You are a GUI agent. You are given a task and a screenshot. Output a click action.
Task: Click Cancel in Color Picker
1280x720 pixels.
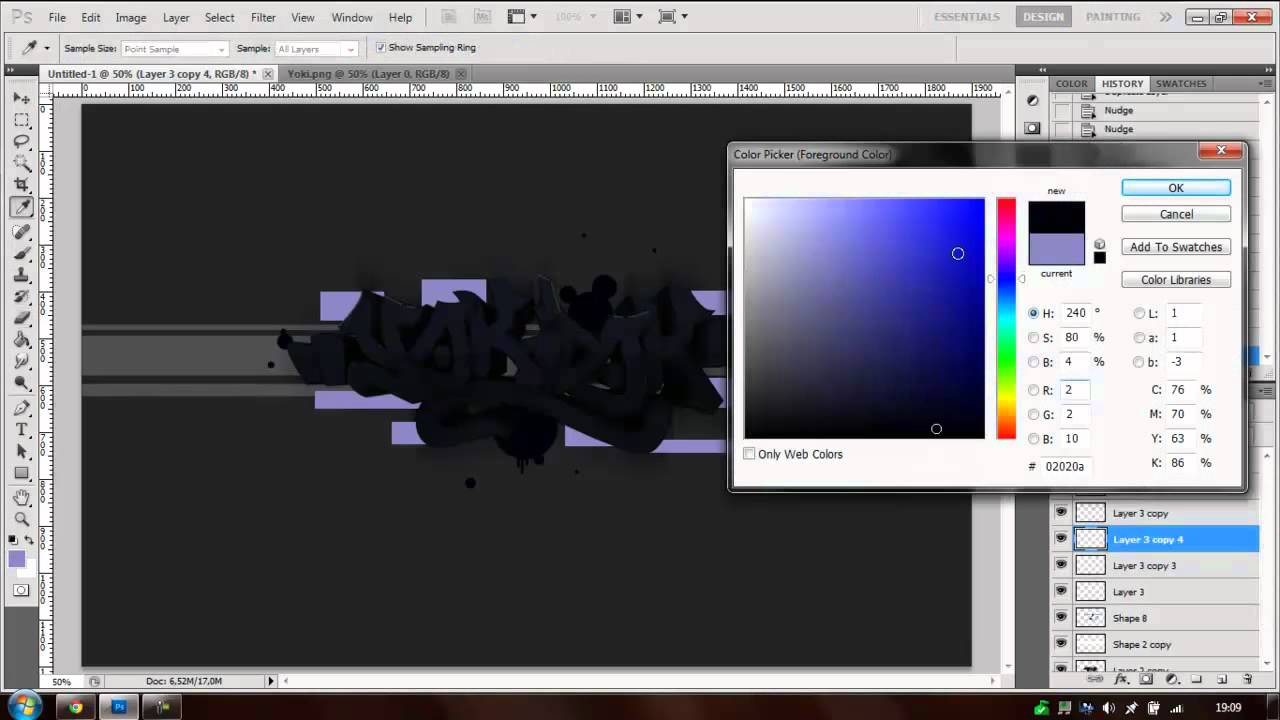tap(1176, 214)
